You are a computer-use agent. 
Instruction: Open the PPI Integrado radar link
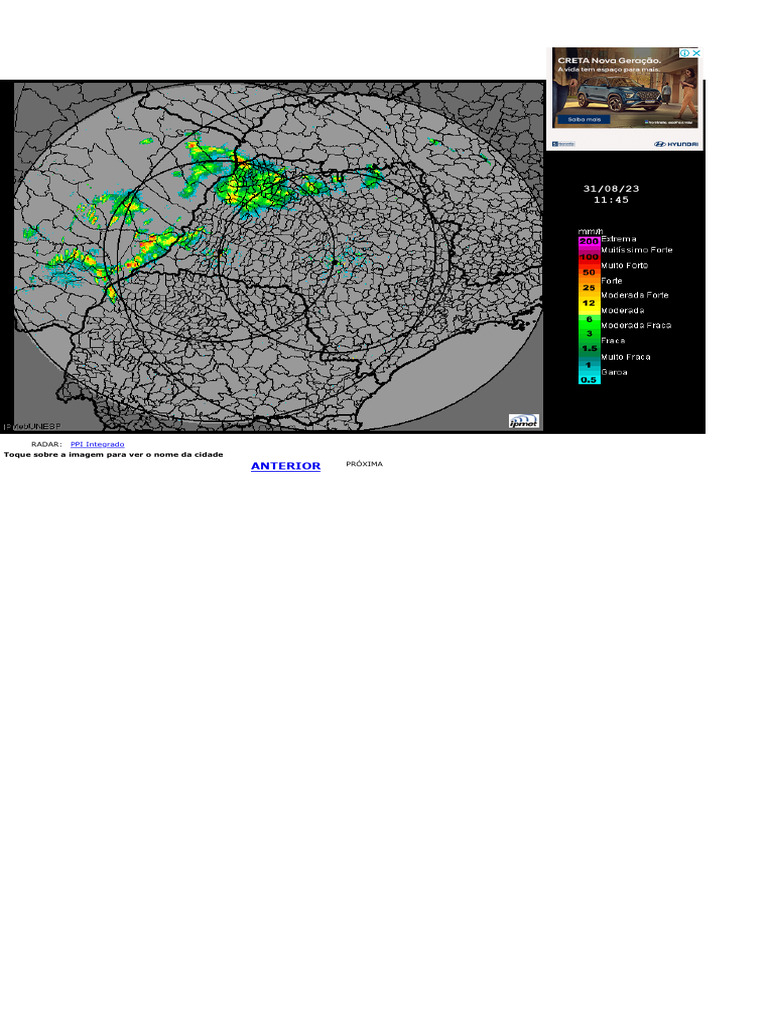tap(97, 444)
